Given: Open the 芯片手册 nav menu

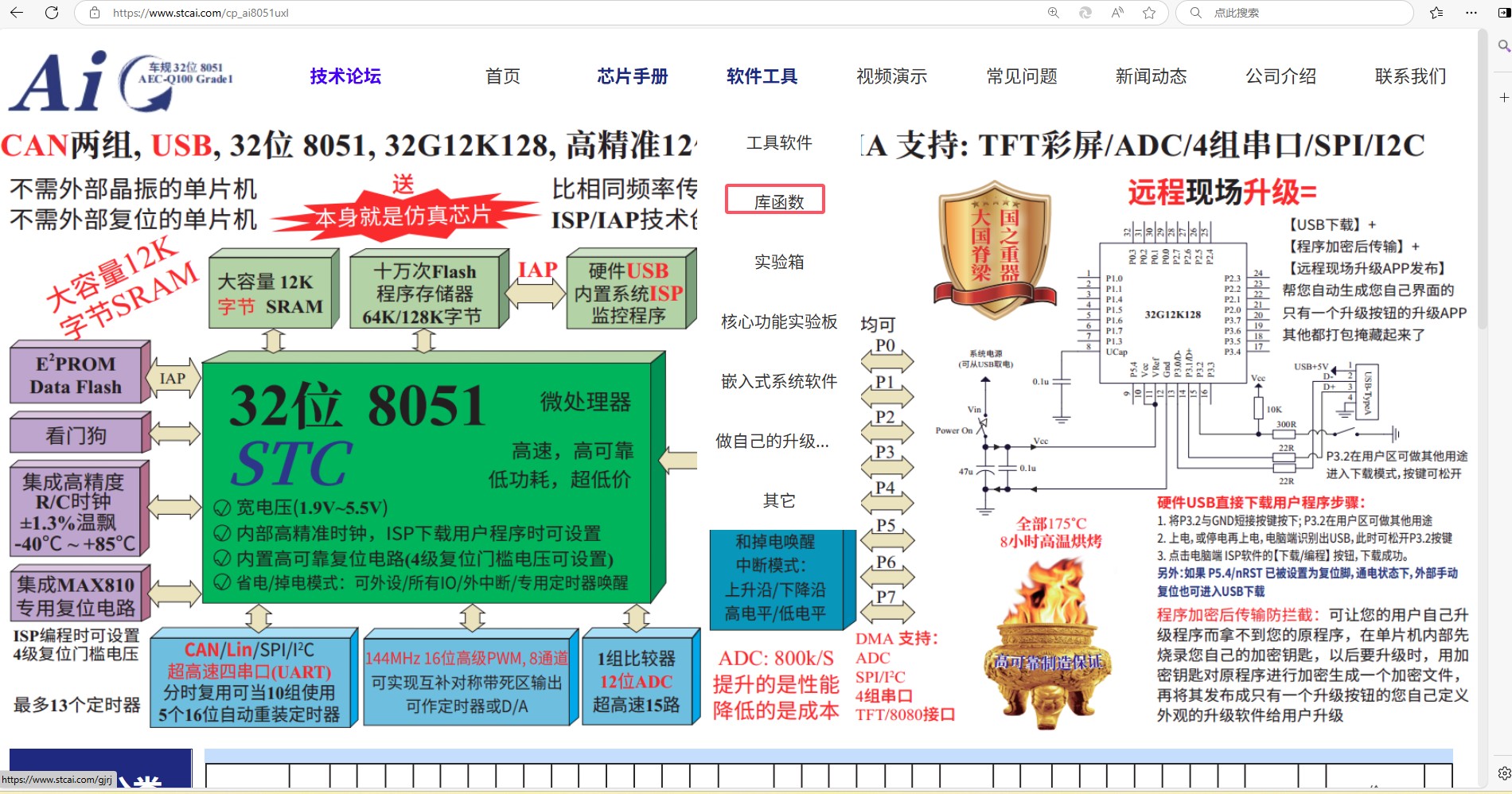Looking at the screenshot, I should point(633,76).
